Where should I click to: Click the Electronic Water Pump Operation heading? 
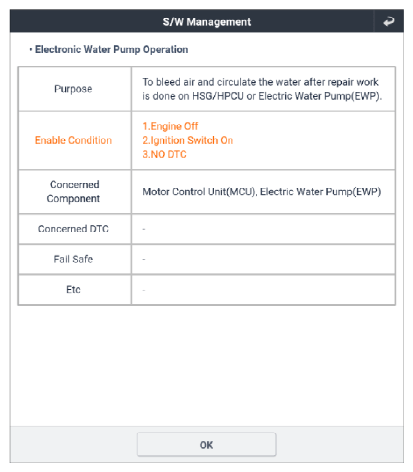[109, 50]
